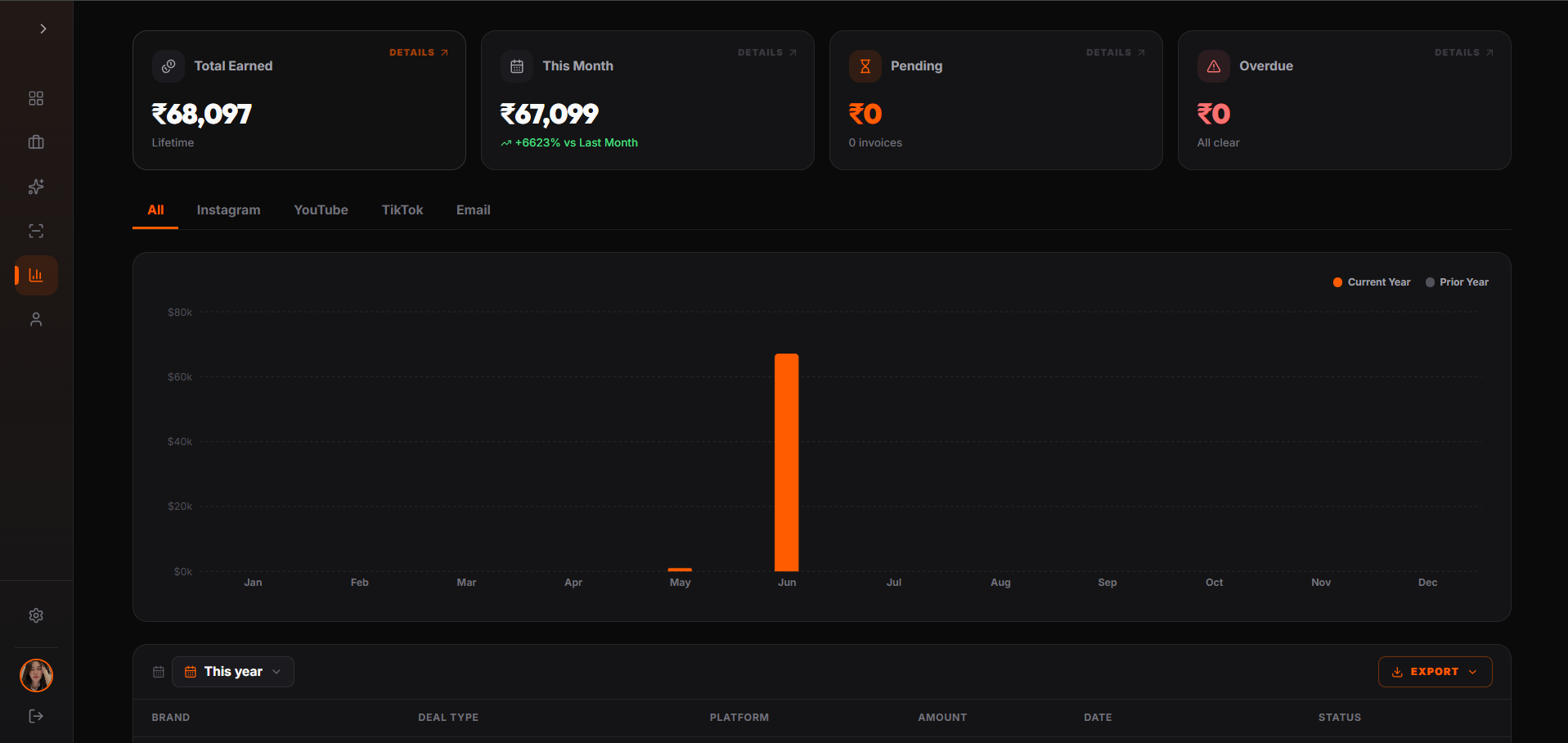The height and width of the screenshot is (743, 1568).
Task: Switch to the Email tab
Action: 474,210
